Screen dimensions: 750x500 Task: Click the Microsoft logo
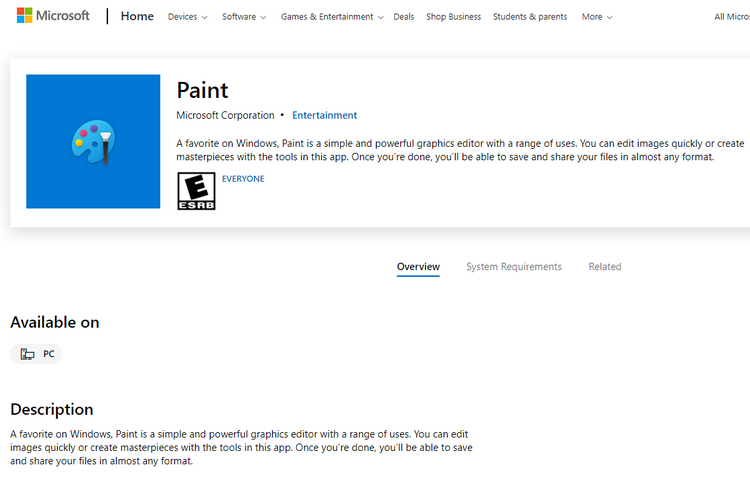coord(53,16)
